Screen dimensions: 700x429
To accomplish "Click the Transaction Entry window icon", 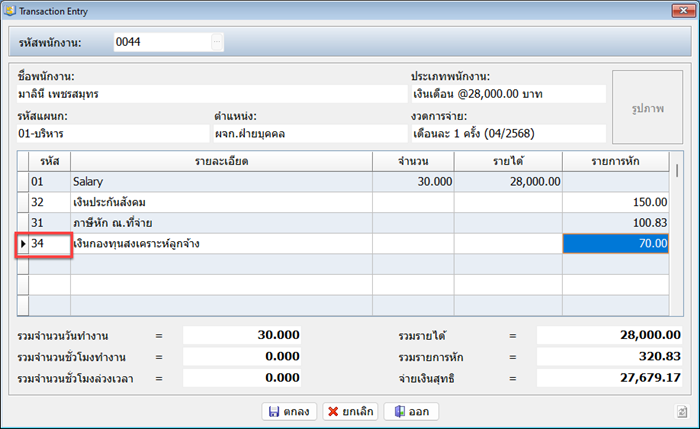I will point(12,10).
